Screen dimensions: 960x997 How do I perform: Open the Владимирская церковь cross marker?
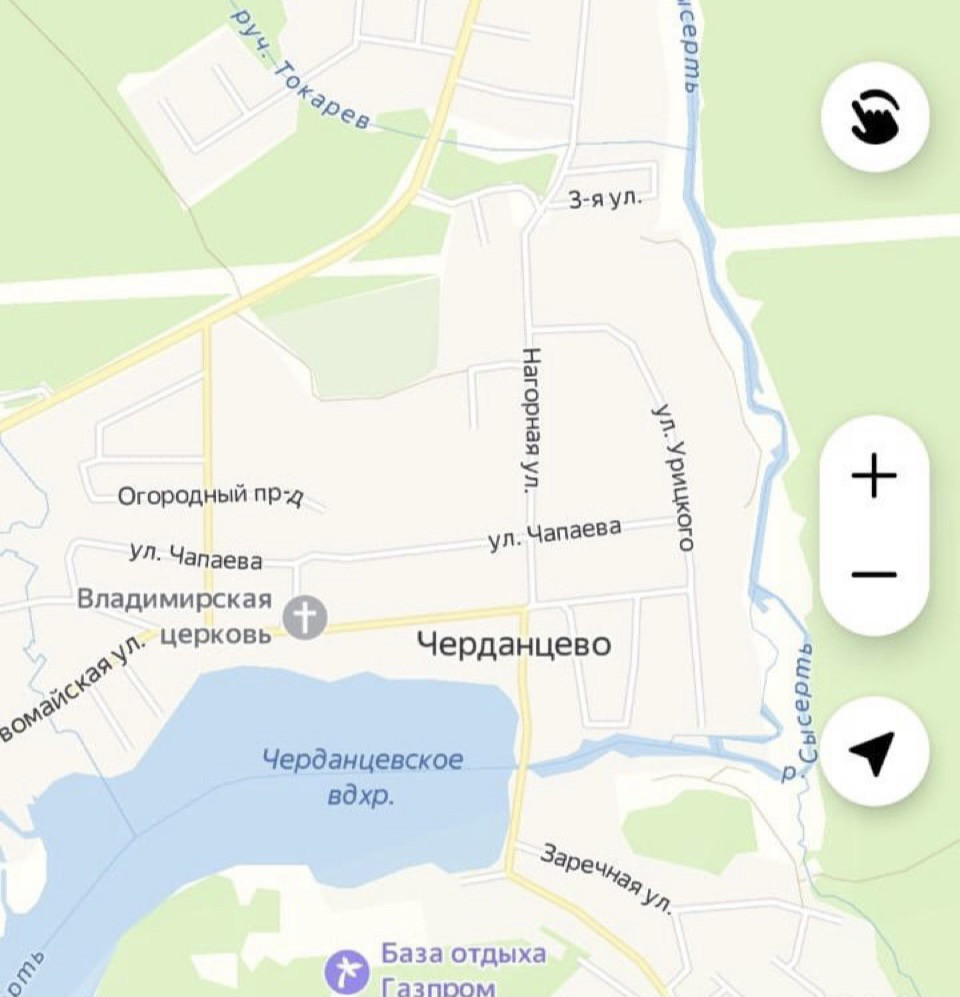[305, 617]
